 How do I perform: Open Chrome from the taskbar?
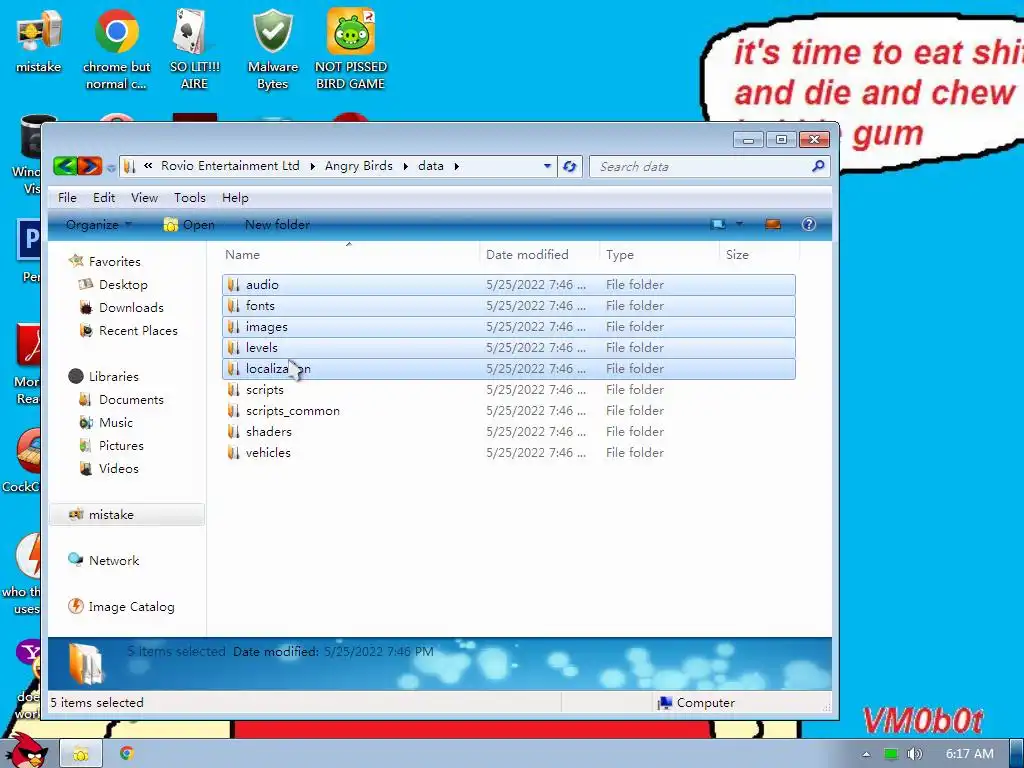click(x=127, y=753)
